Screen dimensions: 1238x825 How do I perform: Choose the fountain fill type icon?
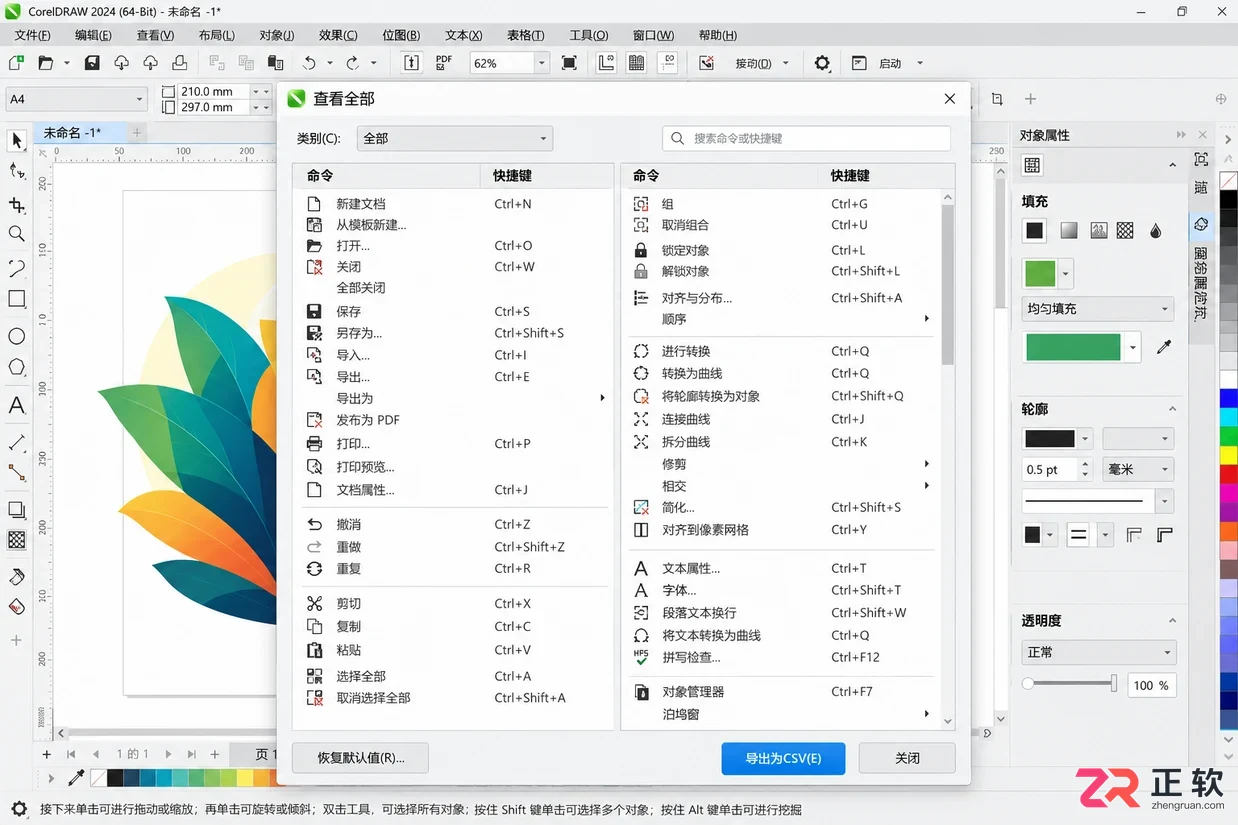(1069, 231)
